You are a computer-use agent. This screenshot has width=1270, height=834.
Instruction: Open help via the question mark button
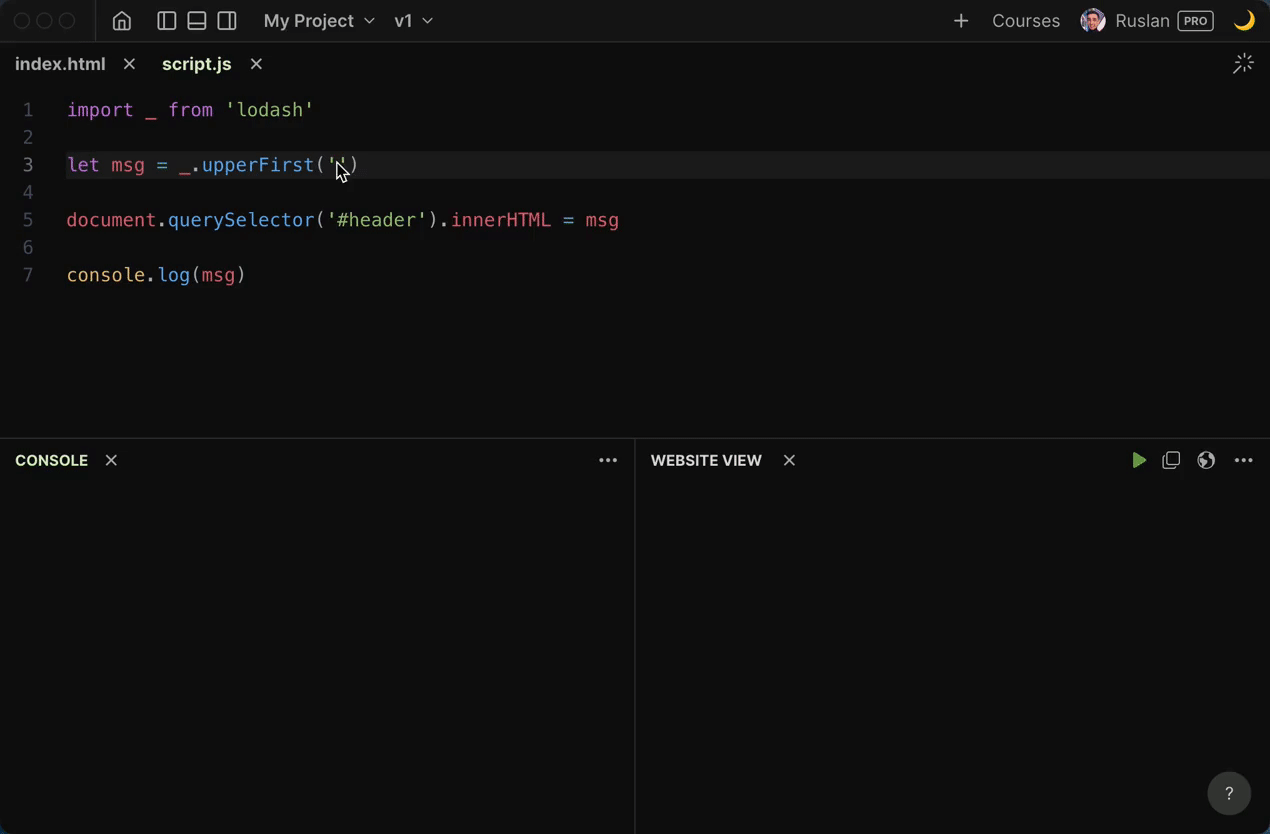point(1229,793)
